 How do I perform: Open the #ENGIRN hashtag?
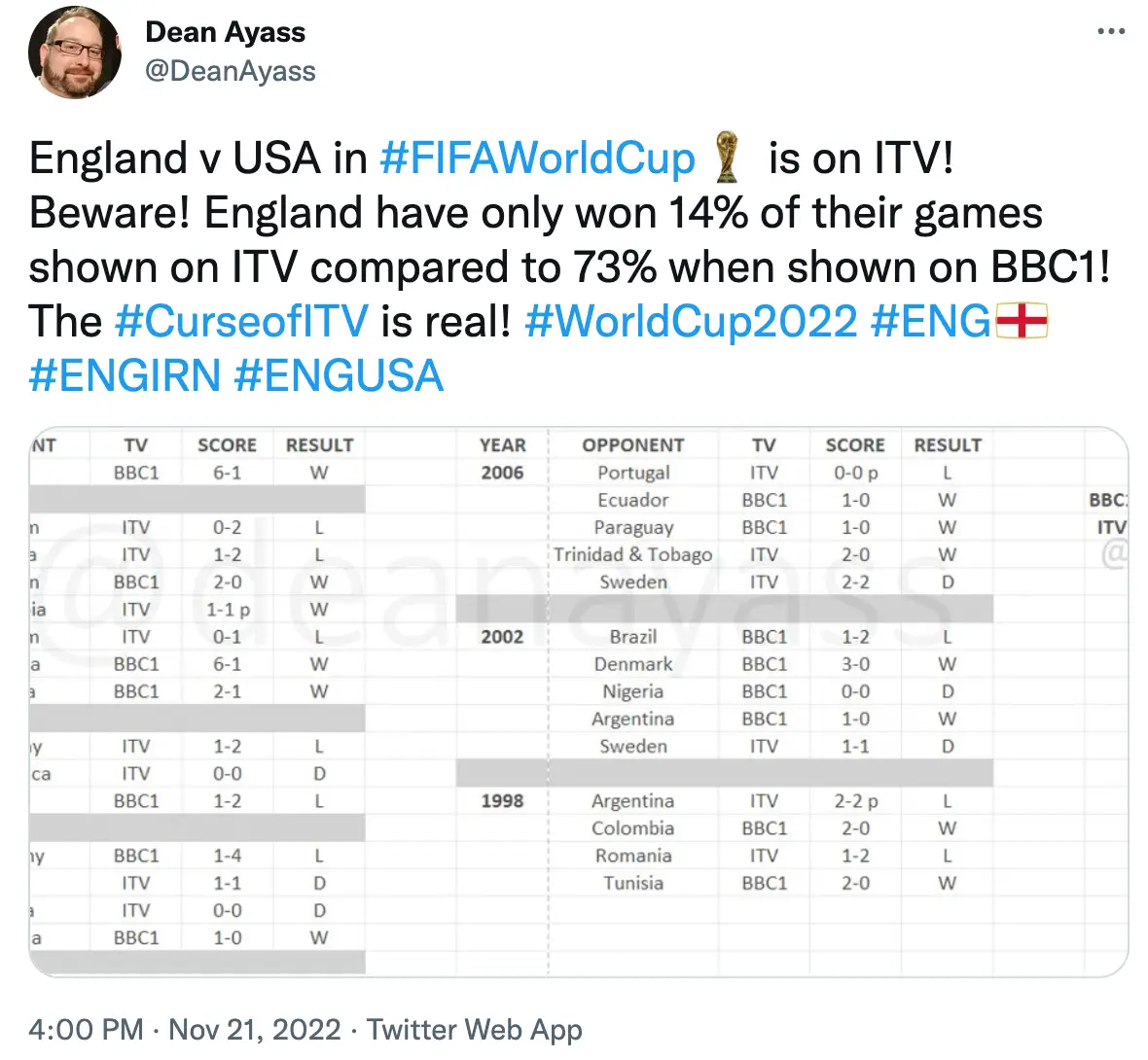click(x=125, y=376)
